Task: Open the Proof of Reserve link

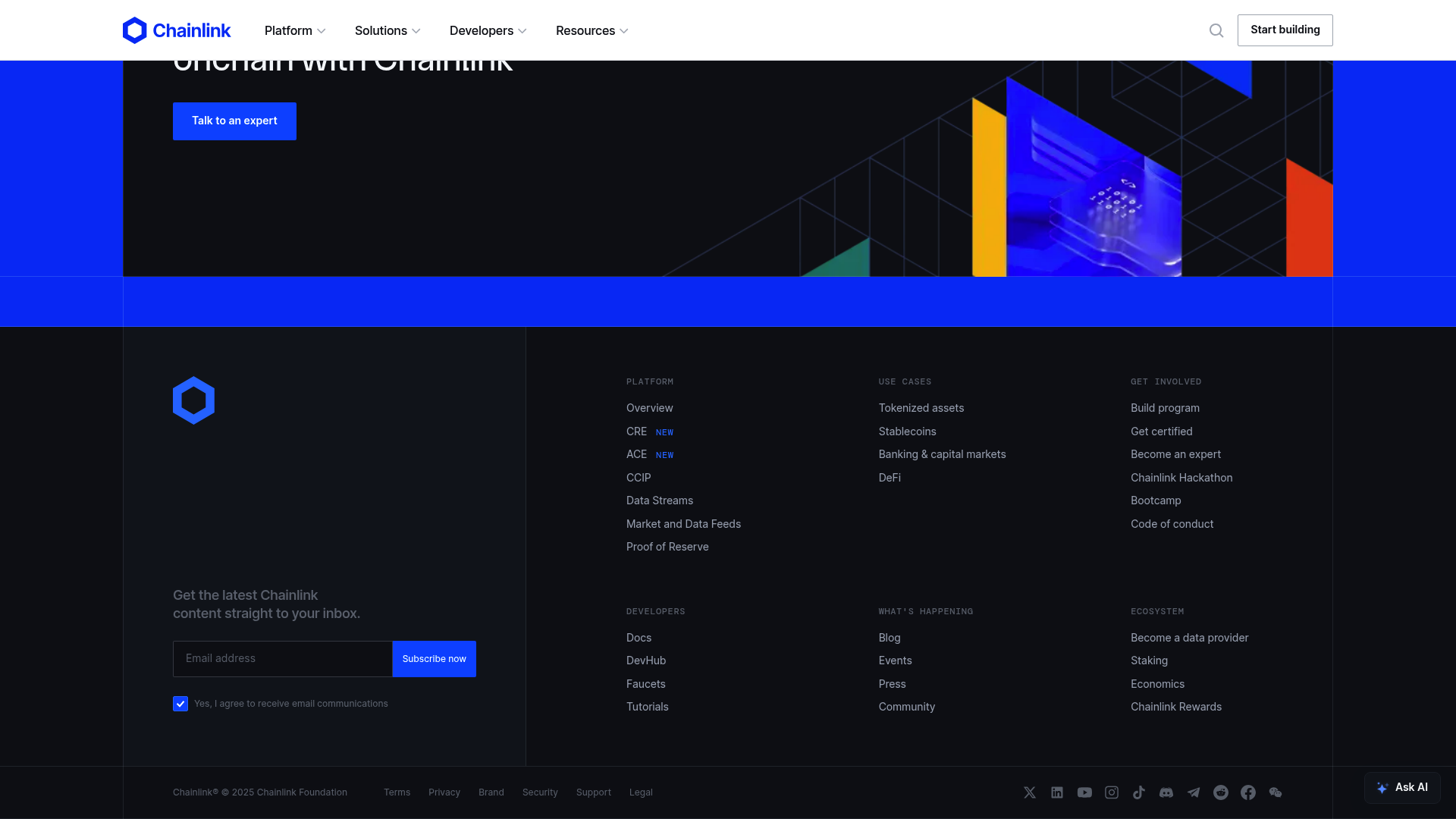Action: click(667, 547)
